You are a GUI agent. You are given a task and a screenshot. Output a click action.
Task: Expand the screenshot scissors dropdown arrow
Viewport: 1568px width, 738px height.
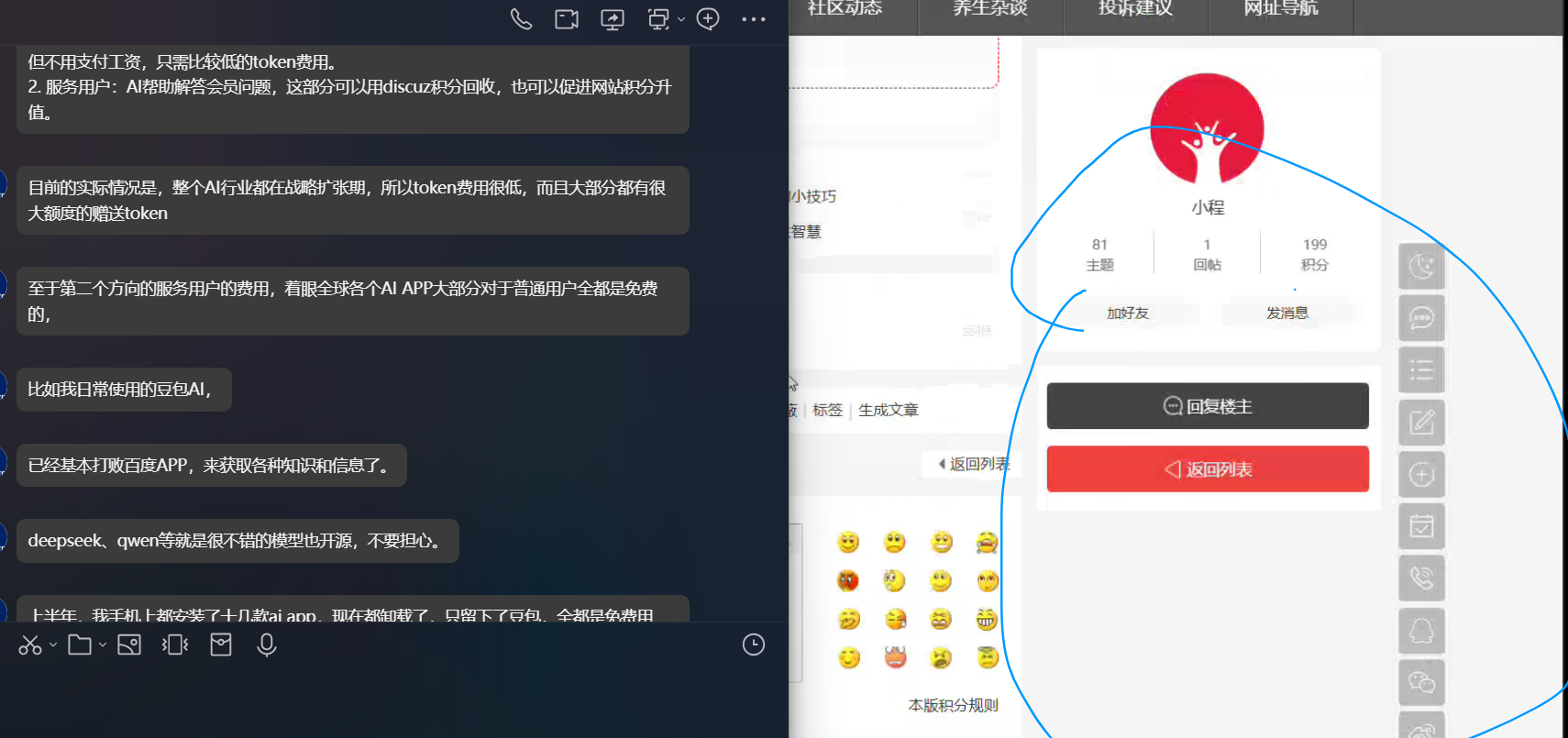pos(53,645)
